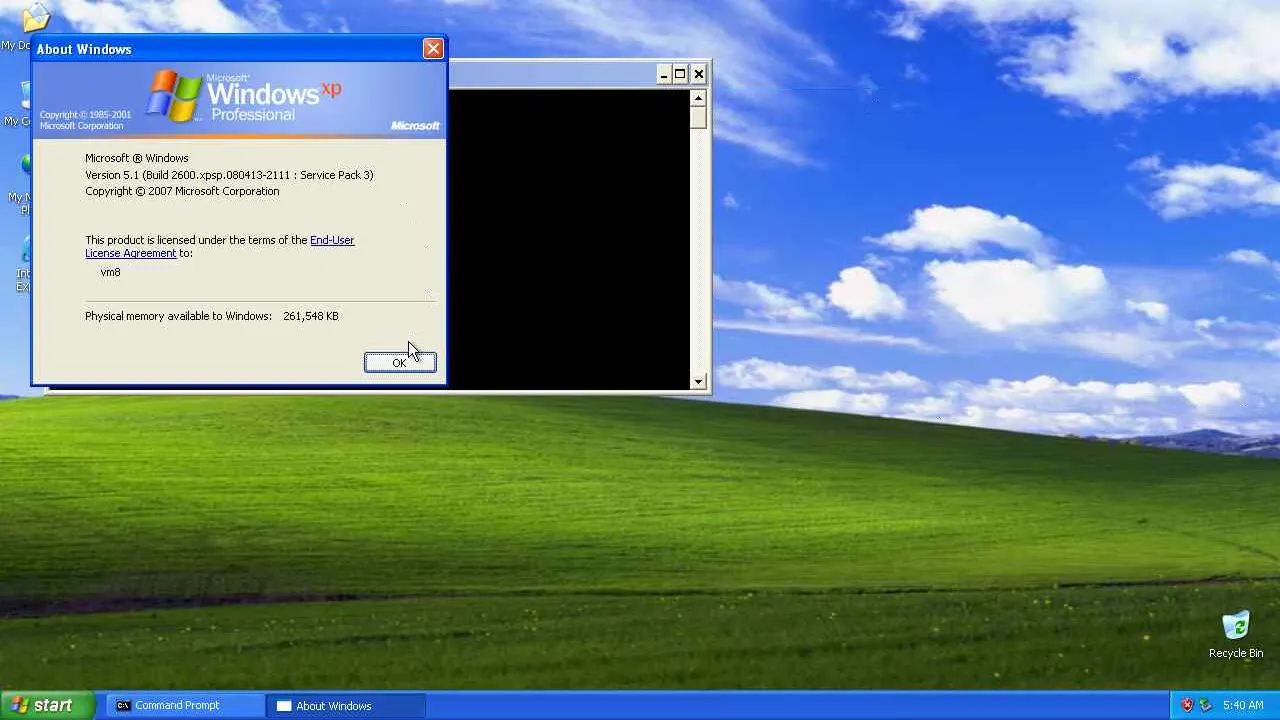This screenshot has height=720, width=1280.
Task: Click inside the black Command Prompt console
Action: point(568,239)
